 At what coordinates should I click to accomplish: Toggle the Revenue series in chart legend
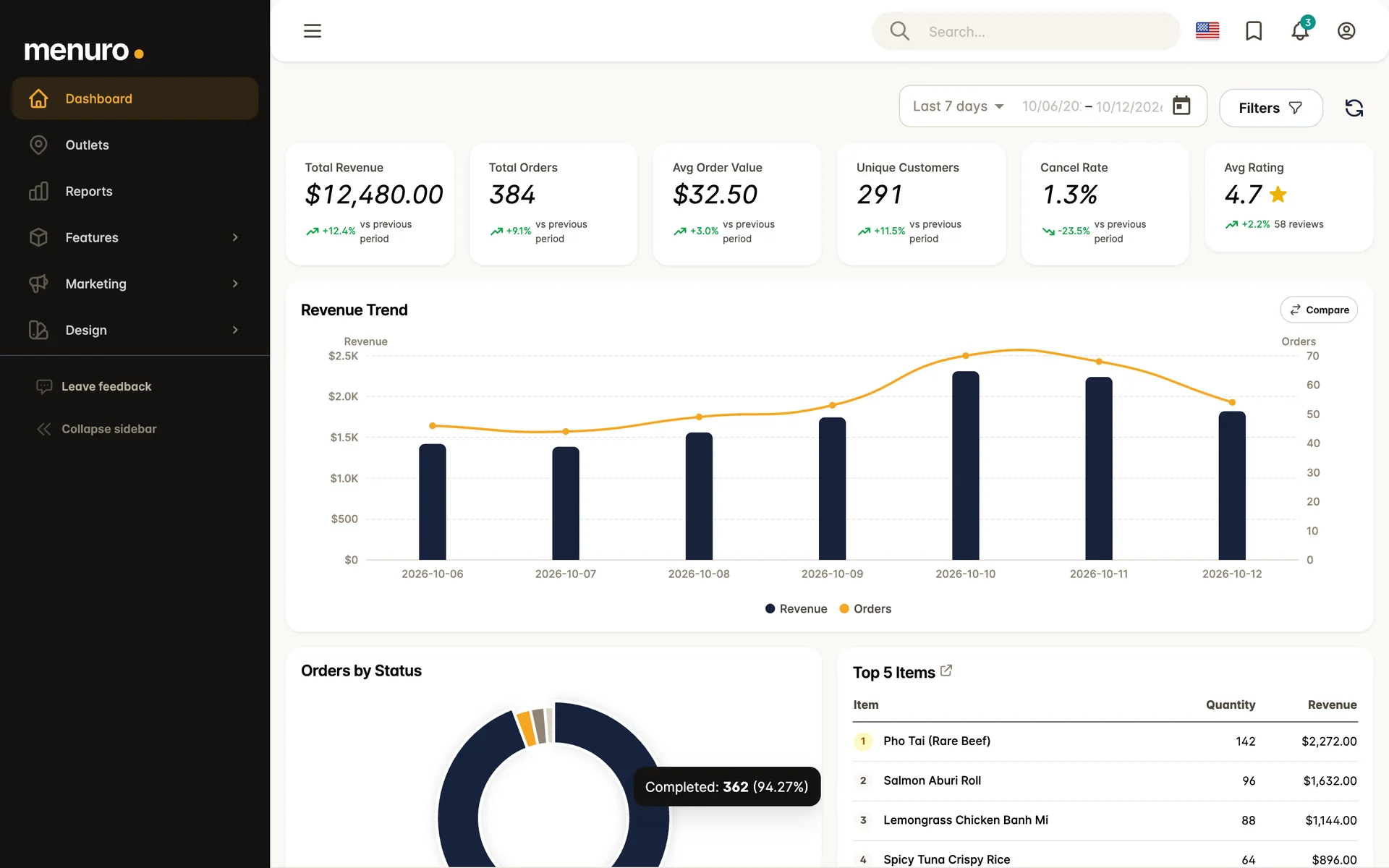click(796, 609)
